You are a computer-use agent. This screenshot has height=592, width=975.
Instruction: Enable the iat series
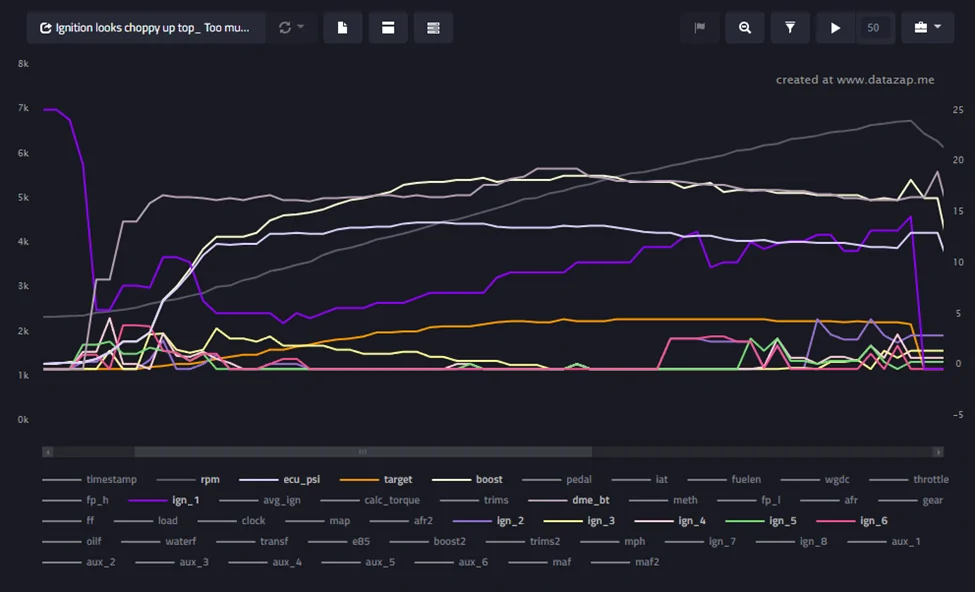[x=640, y=479]
